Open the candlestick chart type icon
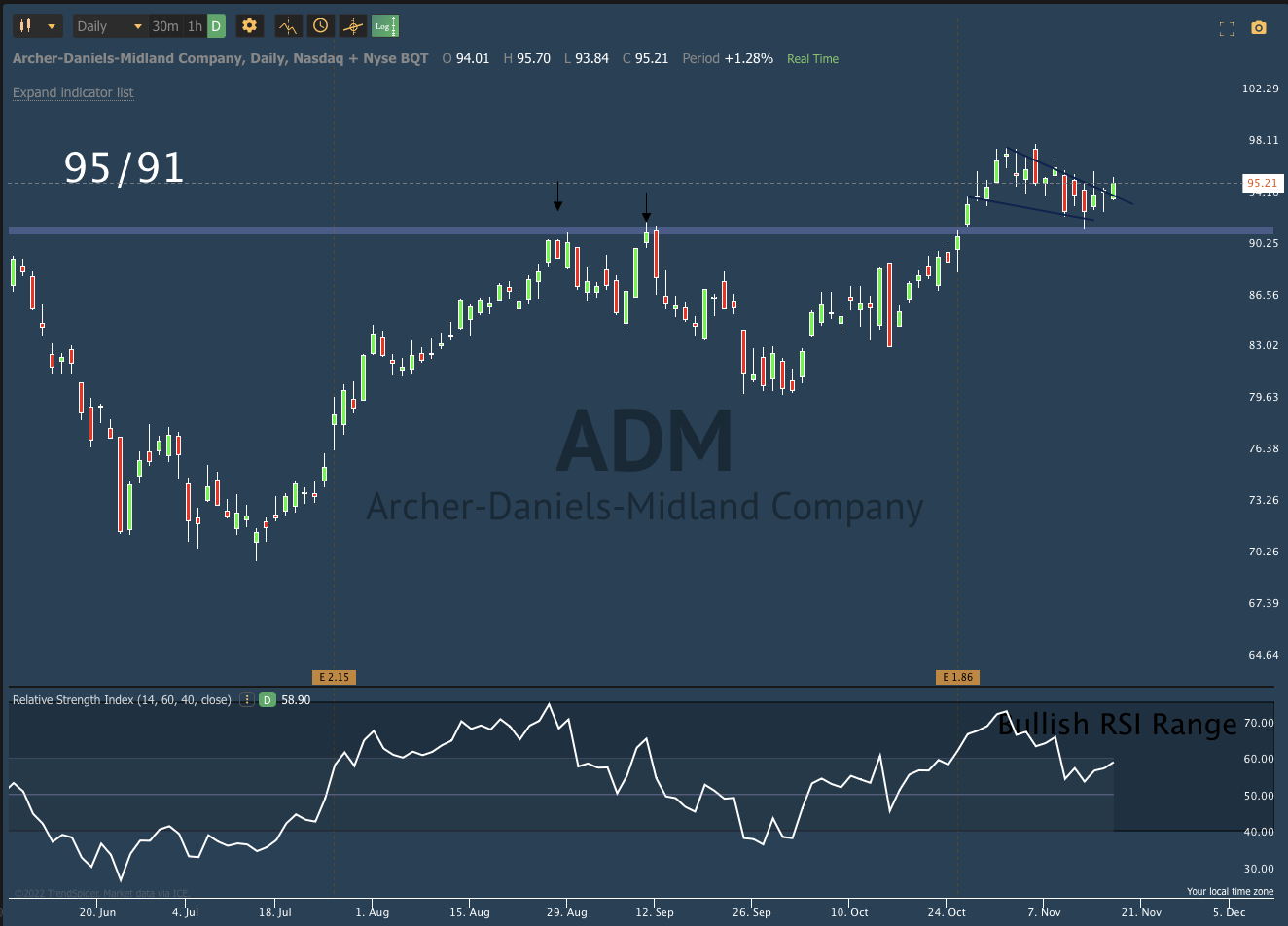The width and height of the screenshot is (1288, 926). [x=23, y=25]
